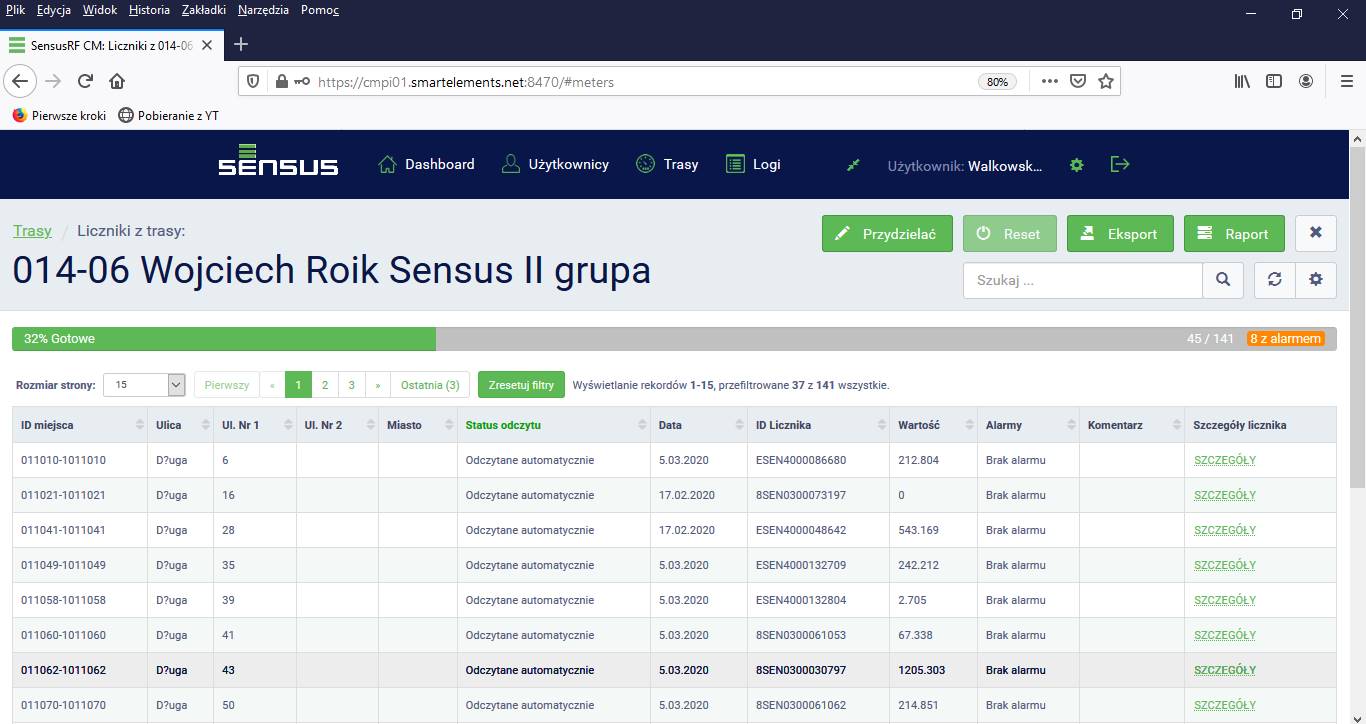Viewport: 1366px width, 724px height.
Task: Refresh the meter table
Action: (1275, 280)
